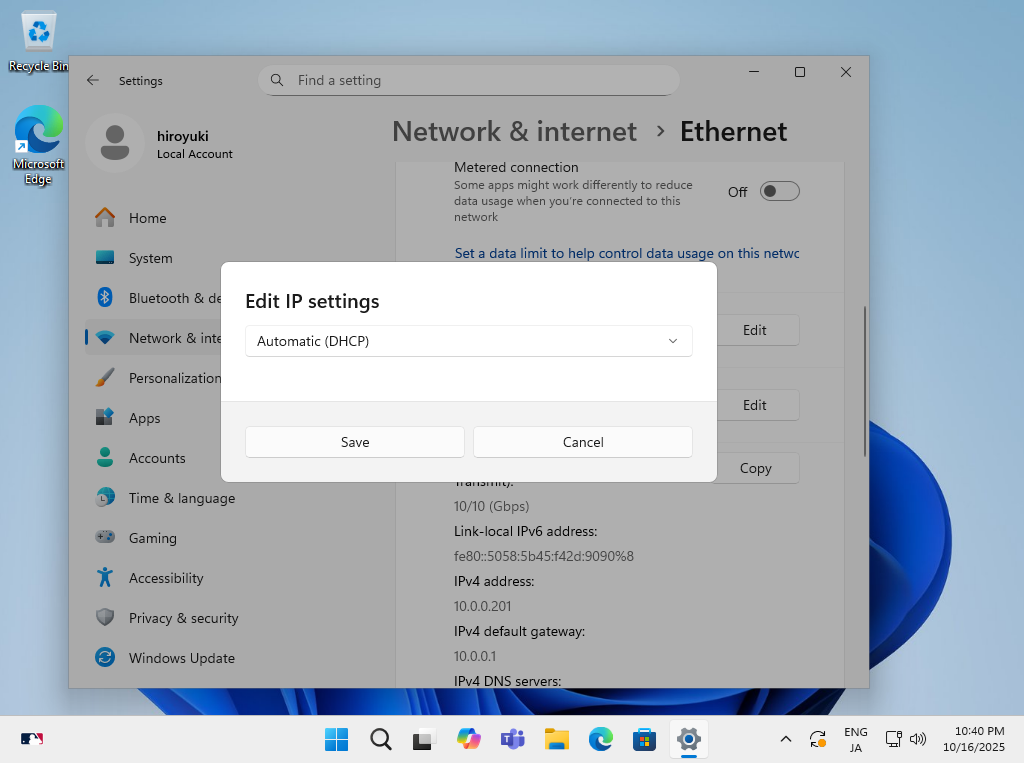
Task: Click the back arrow in Settings
Action: coord(93,81)
